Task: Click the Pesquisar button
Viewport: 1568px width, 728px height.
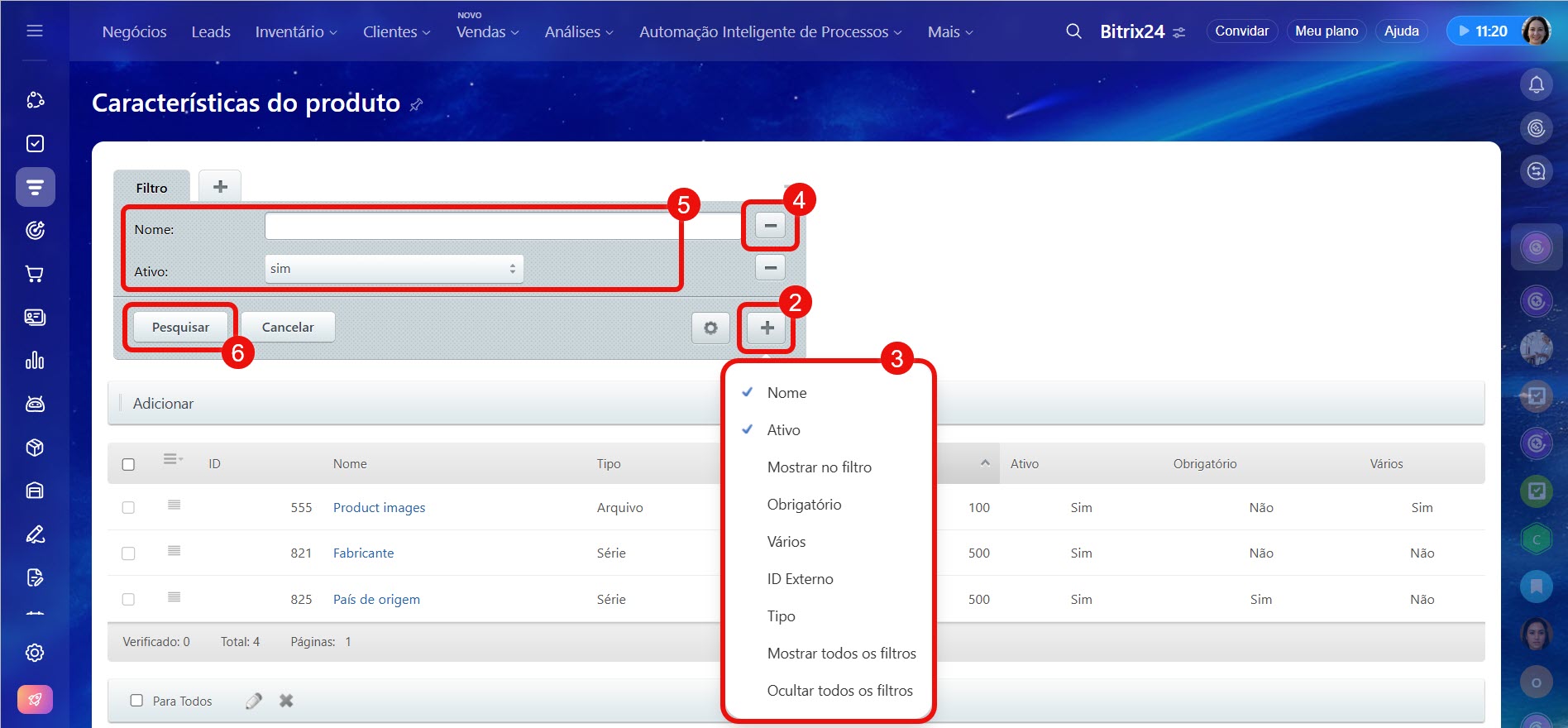Action: point(180,327)
